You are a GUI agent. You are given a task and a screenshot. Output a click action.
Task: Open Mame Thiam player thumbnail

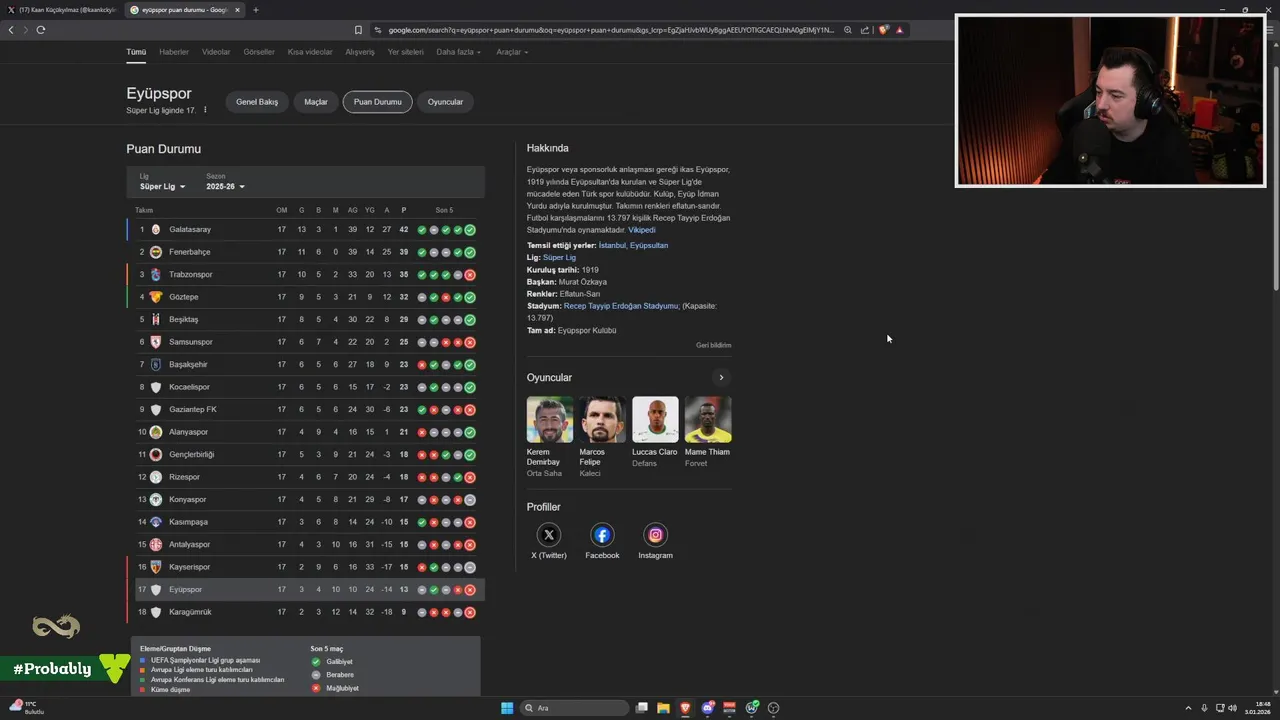click(x=708, y=420)
